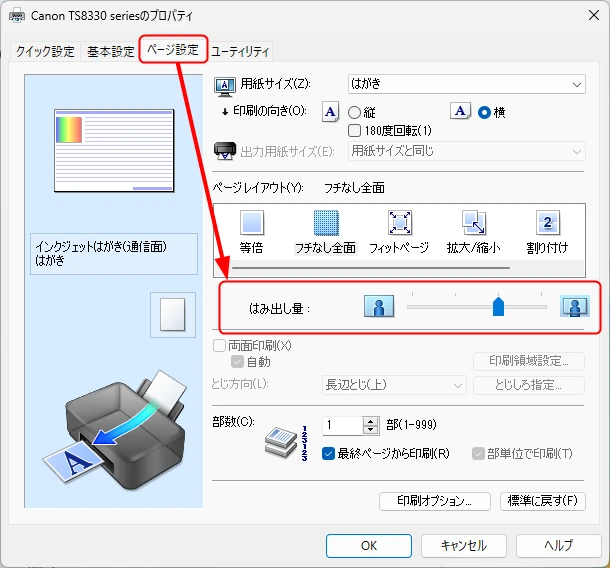Switch to the クイック設定 tab
This screenshot has height=568, width=610.
click(x=45, y=52)
